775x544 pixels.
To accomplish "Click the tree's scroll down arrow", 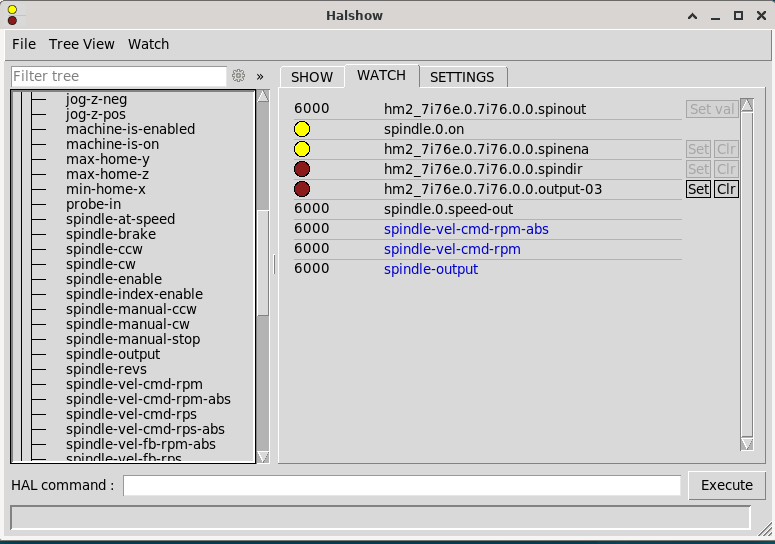I will click(263, 456).
